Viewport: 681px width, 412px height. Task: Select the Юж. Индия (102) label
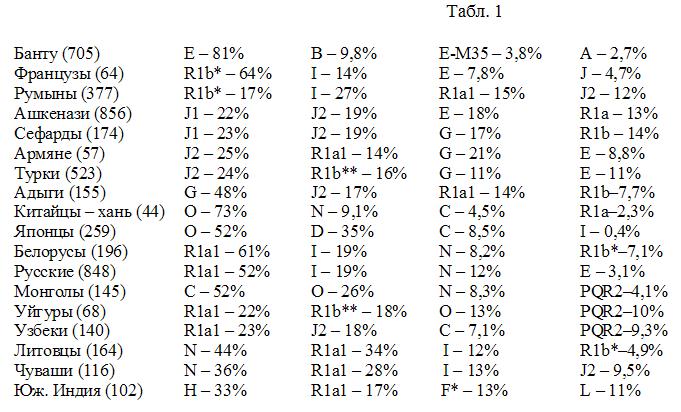pos(78,391)
